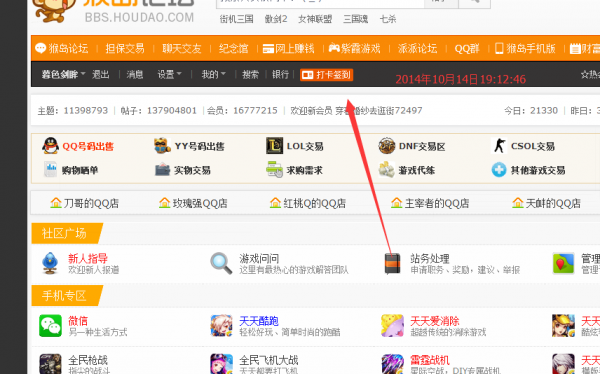Image resolution: width=600 pixels, height=374 pixels.
Task: Click the house icon beside 刀哥的QQ店
Action: tap(56, 203)
